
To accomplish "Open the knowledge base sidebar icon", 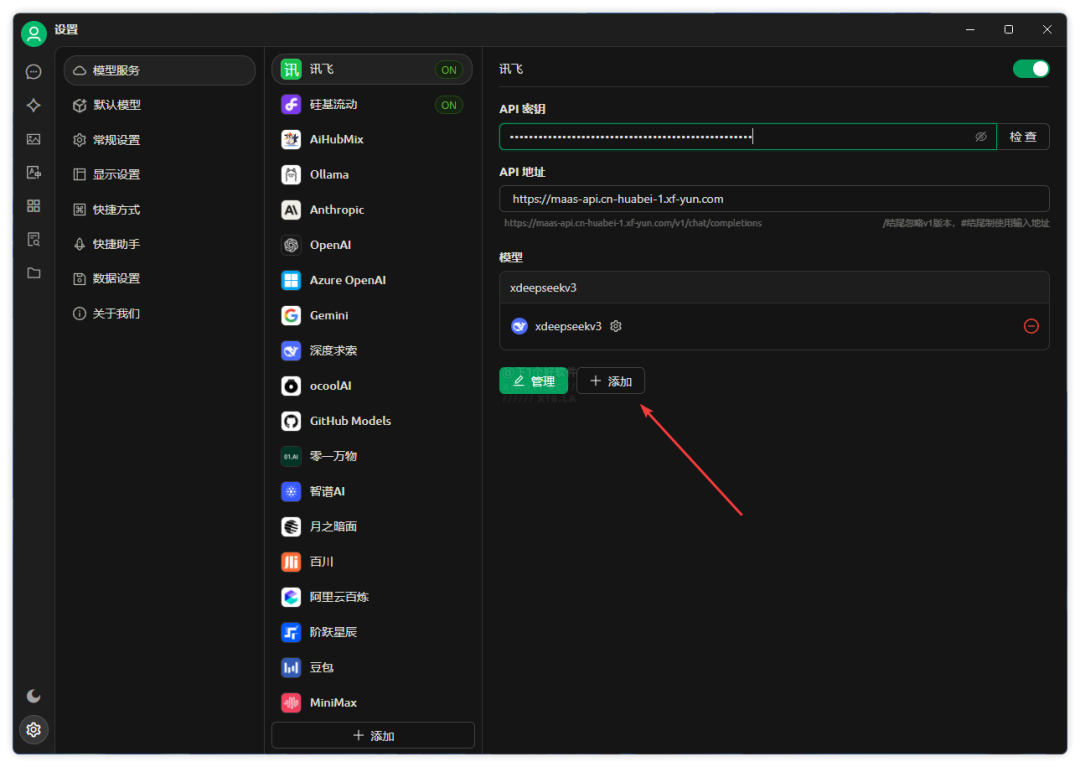I will [x=34, y=240].
